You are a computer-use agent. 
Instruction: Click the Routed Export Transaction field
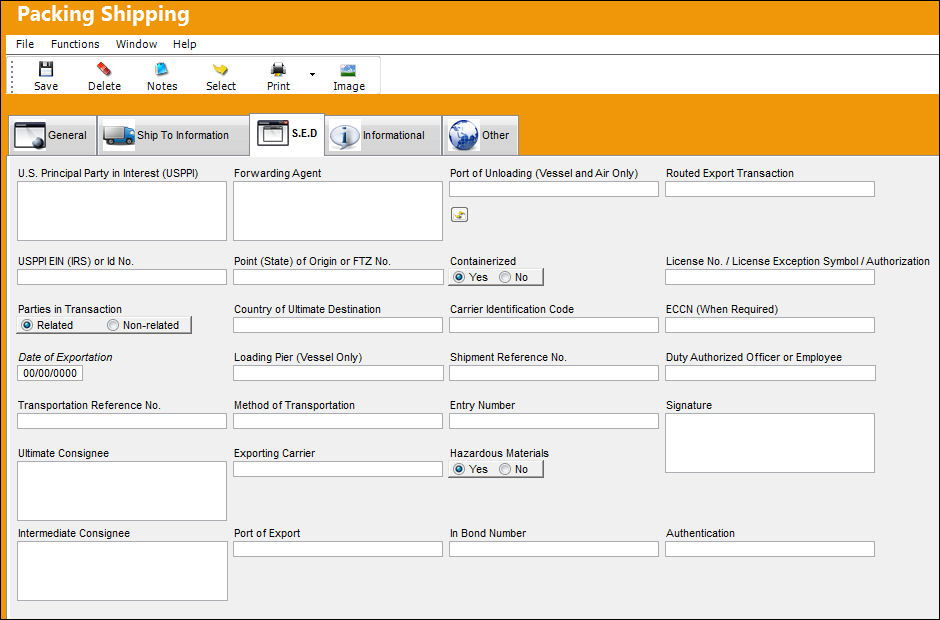[770, 189]
